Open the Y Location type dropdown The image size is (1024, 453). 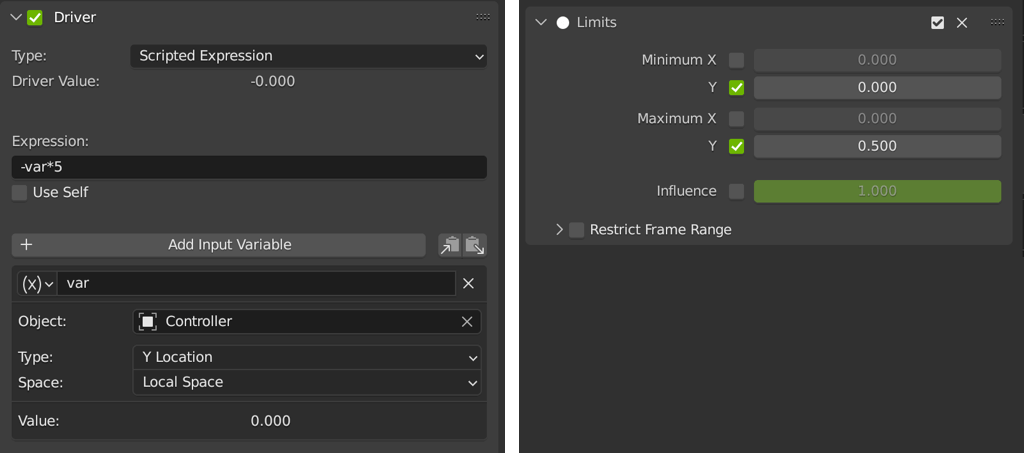pyautogui.click(x=306, y=357)
